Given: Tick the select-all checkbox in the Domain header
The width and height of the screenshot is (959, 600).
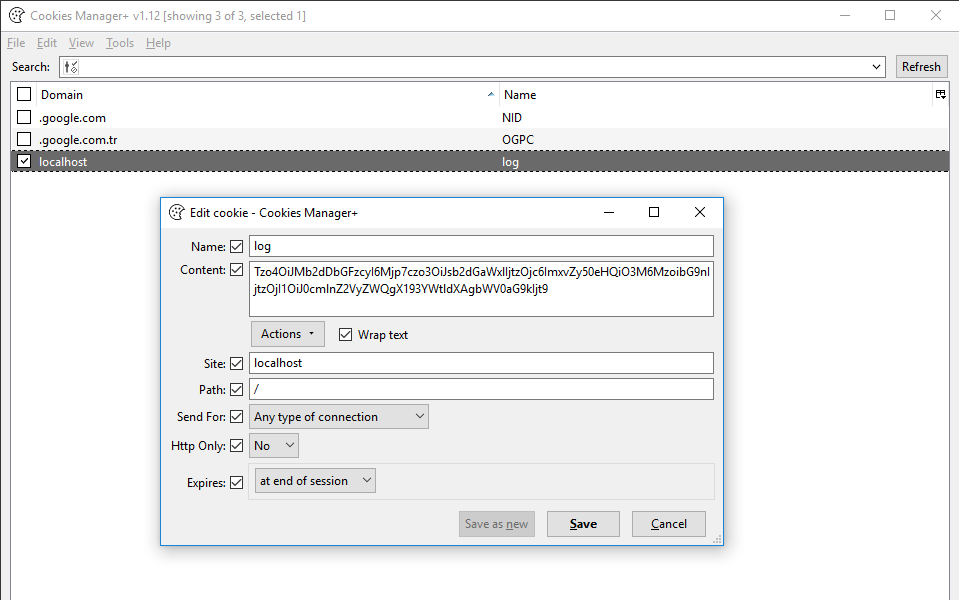Looking at the screenshot, I should click(x=23, y=94).
